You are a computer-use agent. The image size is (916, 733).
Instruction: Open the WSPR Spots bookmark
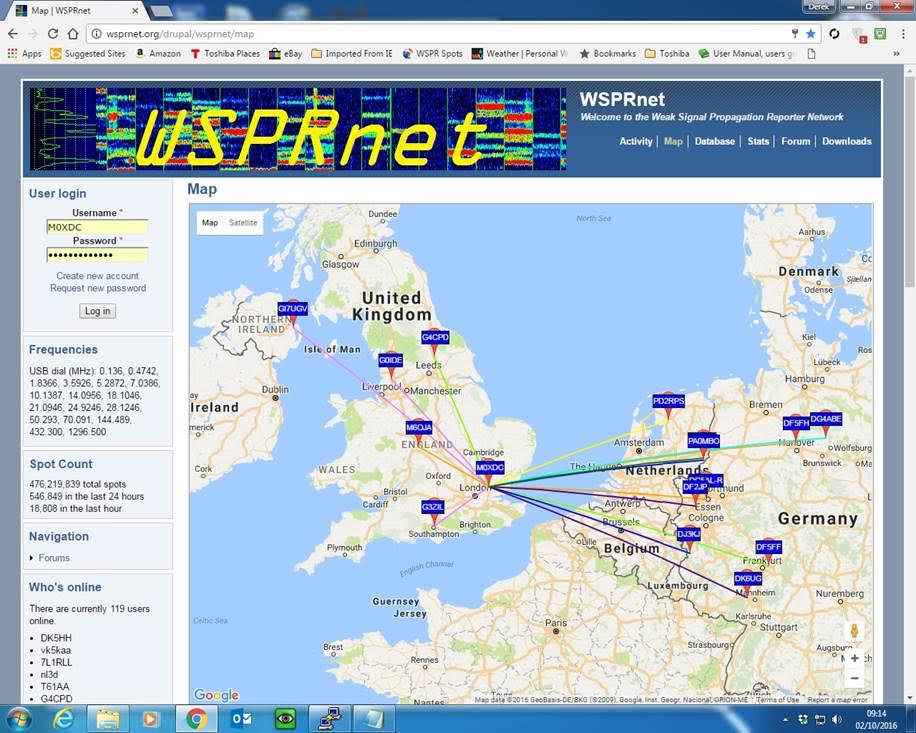432,54
